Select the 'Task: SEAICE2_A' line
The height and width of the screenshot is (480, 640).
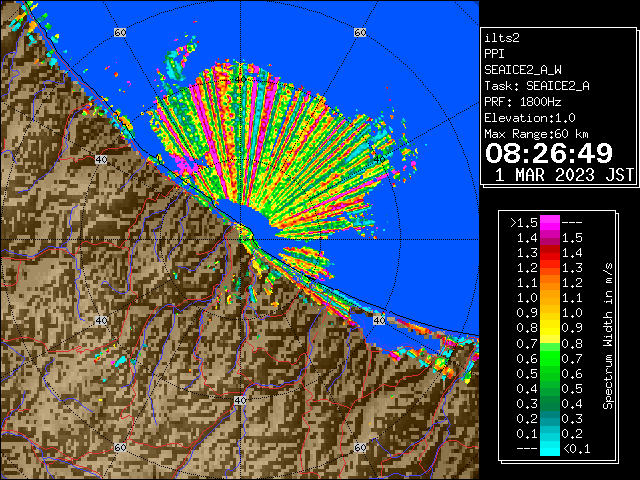[537, 86]
